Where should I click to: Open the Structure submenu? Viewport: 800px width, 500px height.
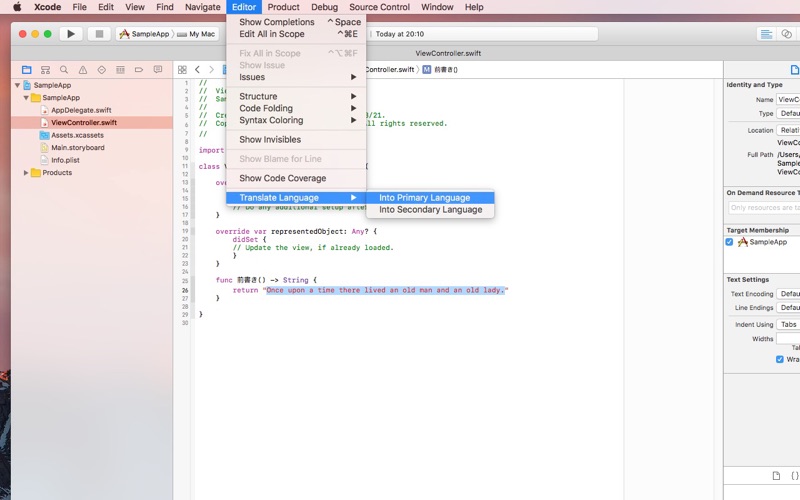click(296, 96)
